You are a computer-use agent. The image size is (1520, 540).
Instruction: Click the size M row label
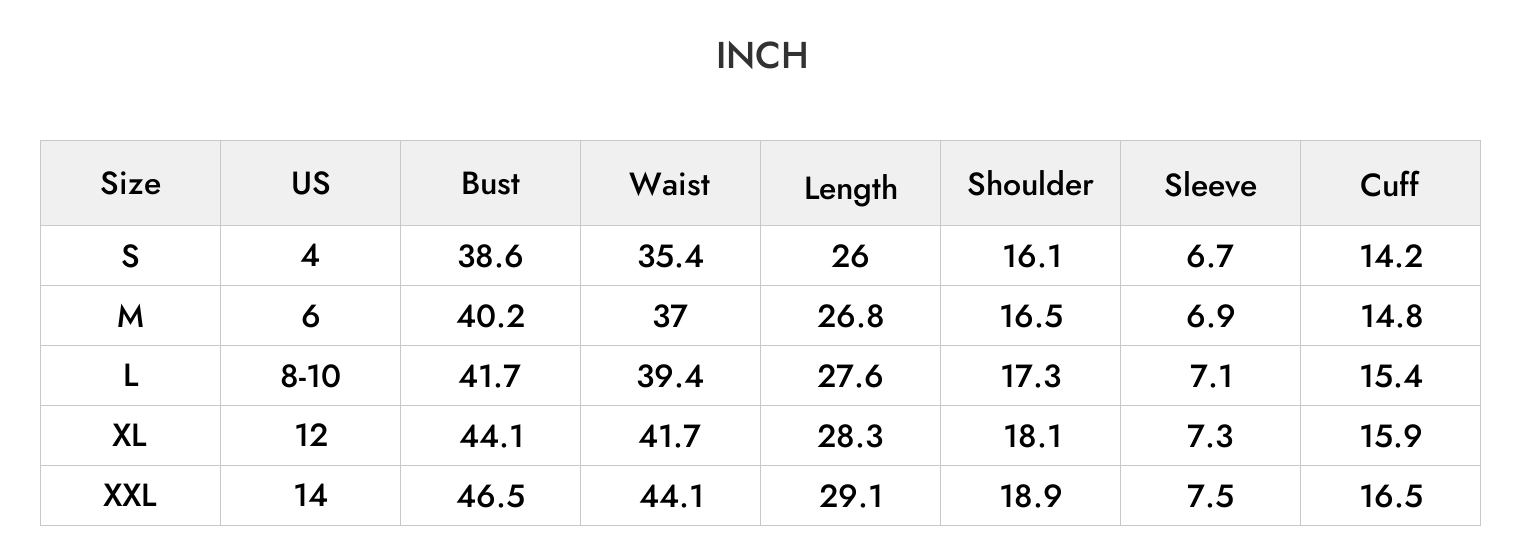130,316
